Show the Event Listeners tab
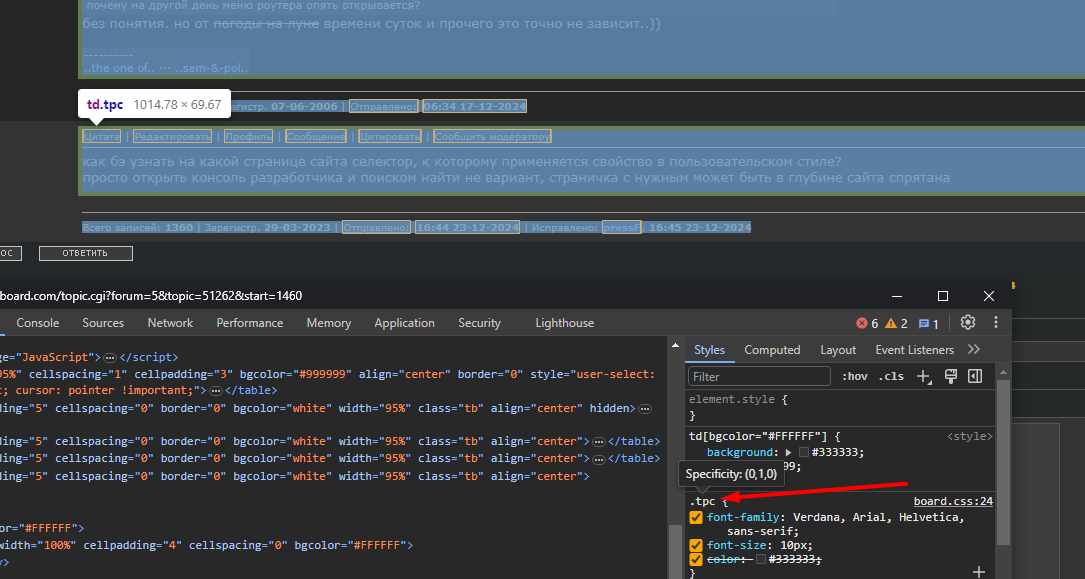This screenshot has height=579, width=1085. pyautogui.click(x=915, y=350)
